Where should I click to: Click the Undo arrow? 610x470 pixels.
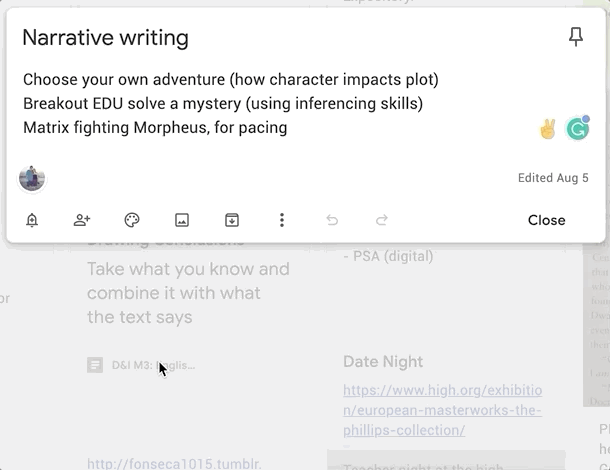[332, 220]
